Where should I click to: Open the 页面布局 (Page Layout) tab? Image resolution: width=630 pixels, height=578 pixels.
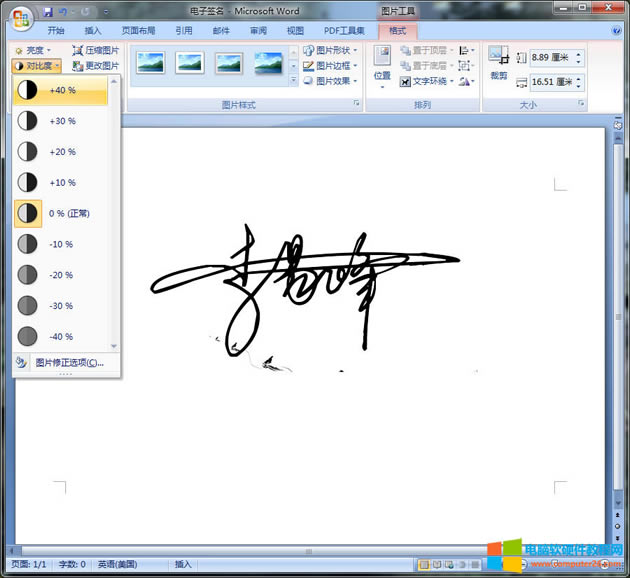(138, 31)
